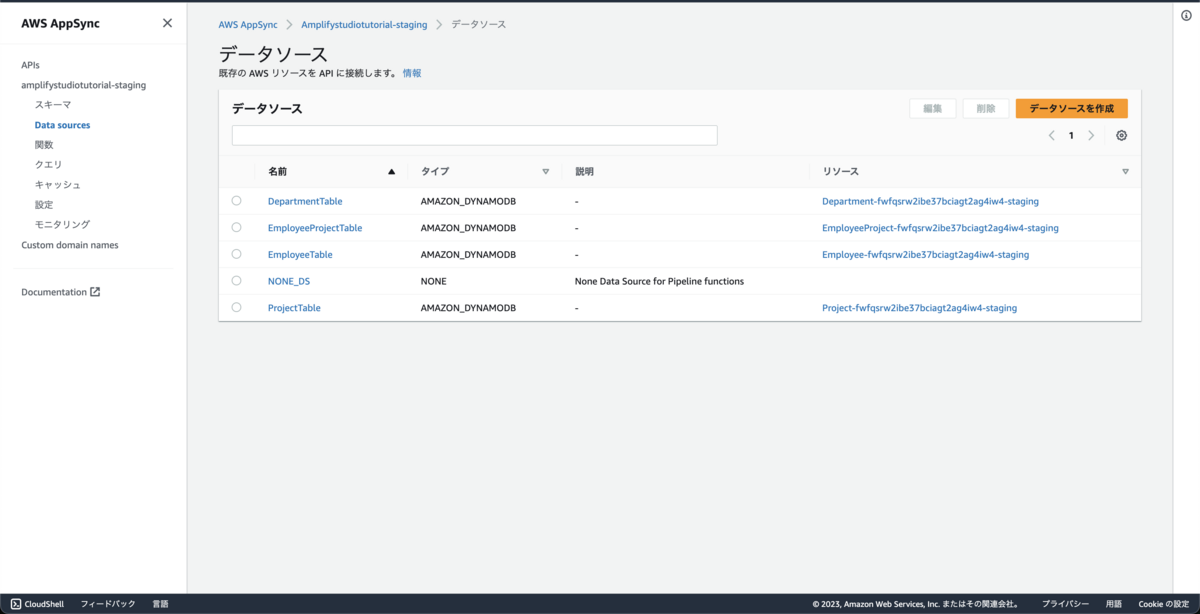Open Cookie の設定 in the footer
This screenshot has width=1200, height=614.
(1163, 604)
